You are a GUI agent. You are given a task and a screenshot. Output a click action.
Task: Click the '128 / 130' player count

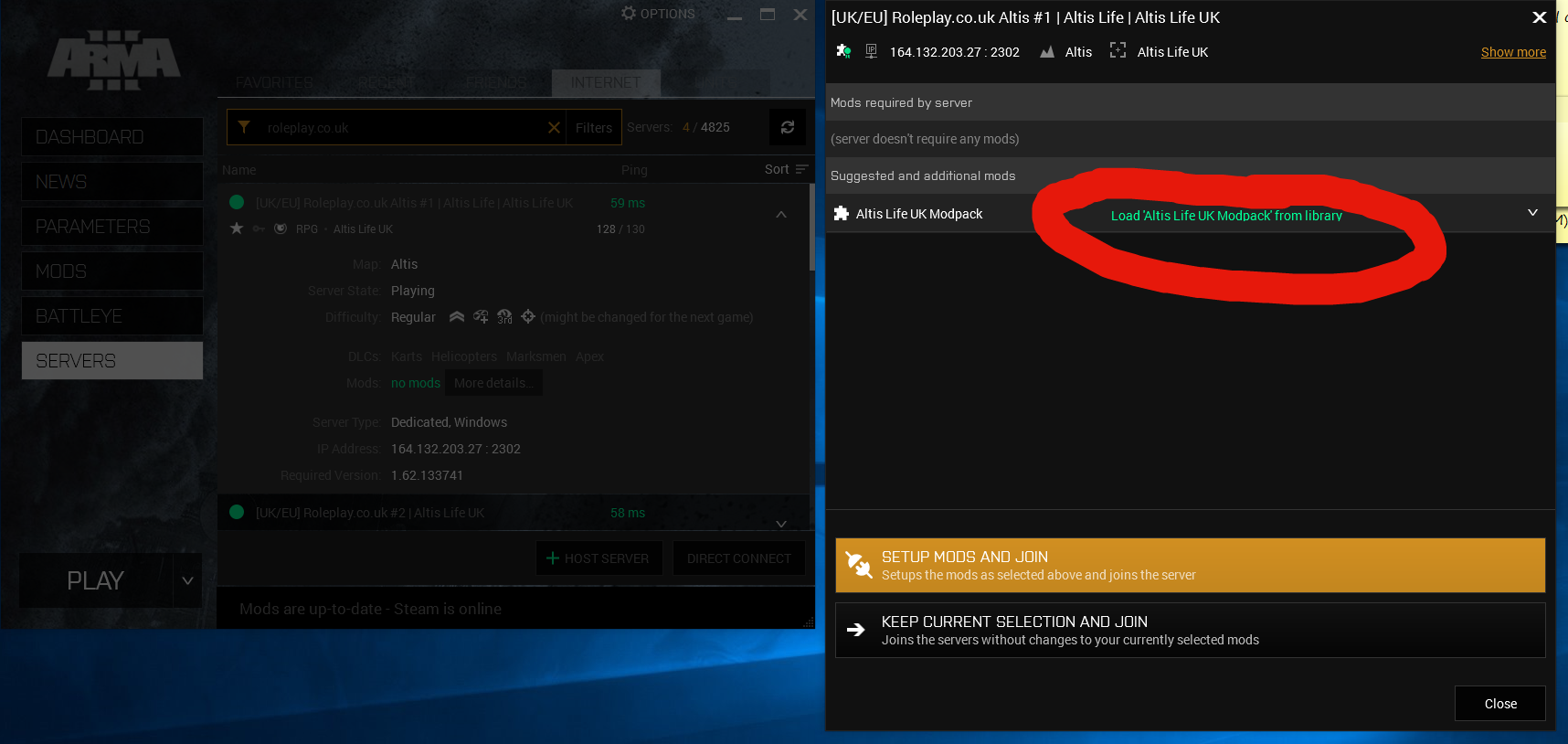[620, 229]
